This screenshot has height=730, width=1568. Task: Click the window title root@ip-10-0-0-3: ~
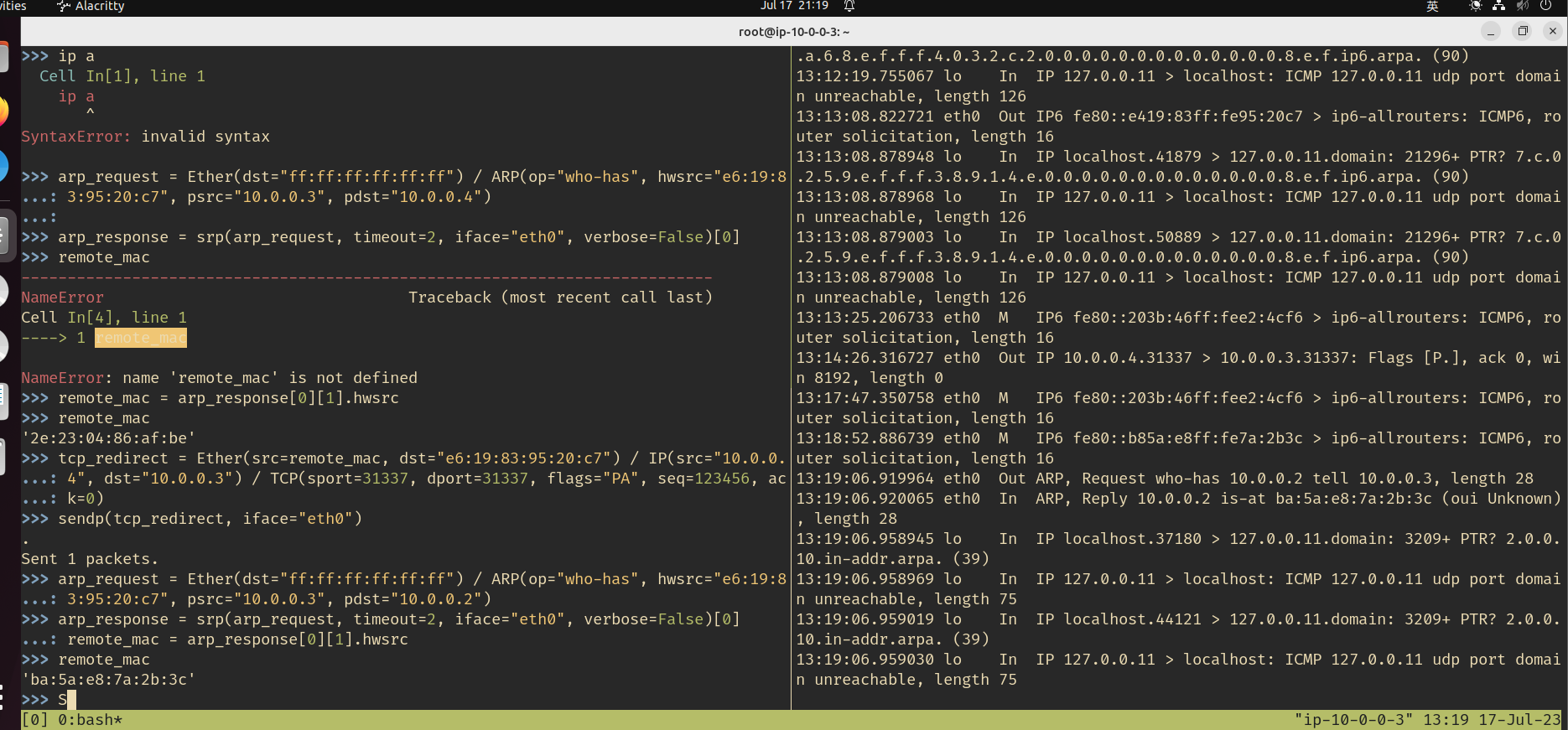[794, 32]
